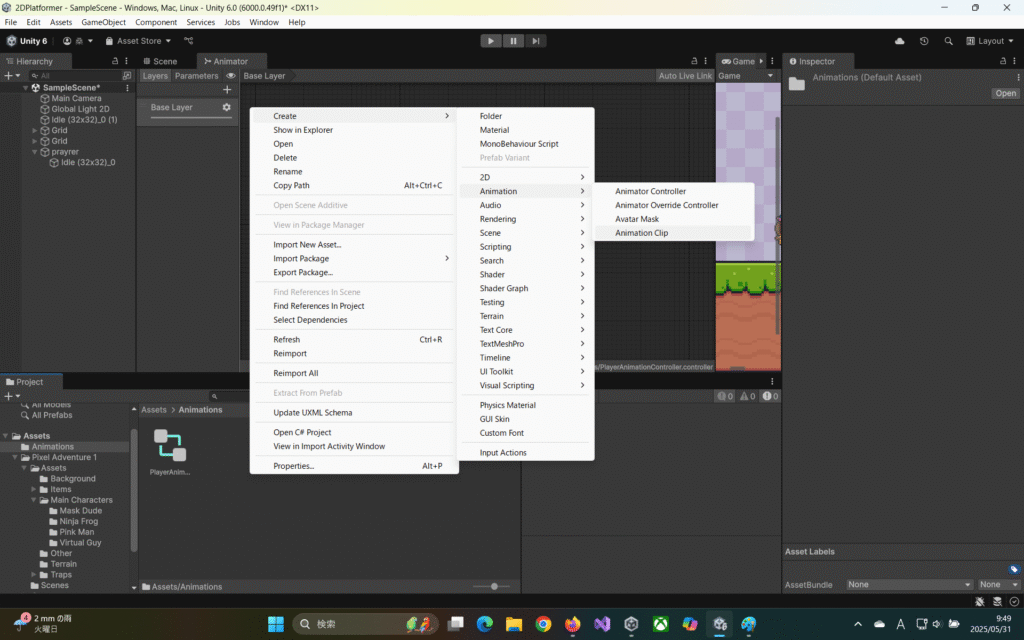Click the Hierarchy search field
This screenshot has height=640, width=1024.
[76, 76]
